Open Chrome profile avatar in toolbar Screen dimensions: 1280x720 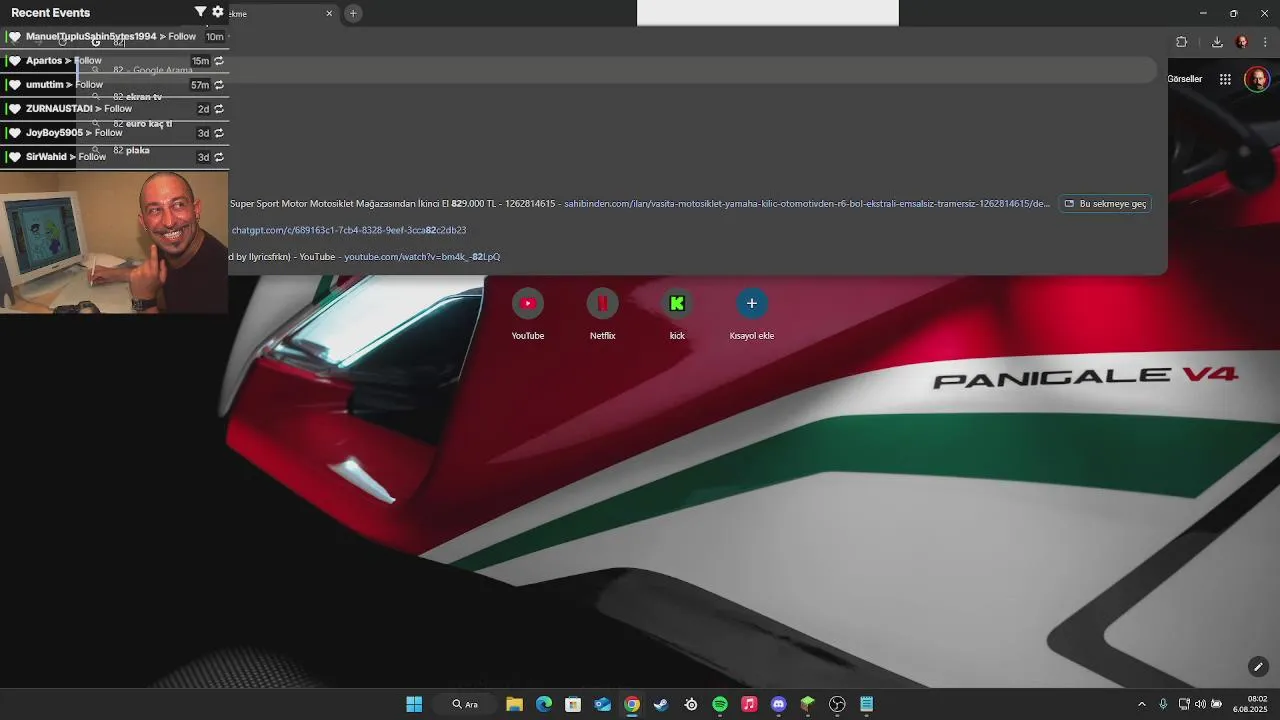pyautogui.click(x=1242, y=42)
